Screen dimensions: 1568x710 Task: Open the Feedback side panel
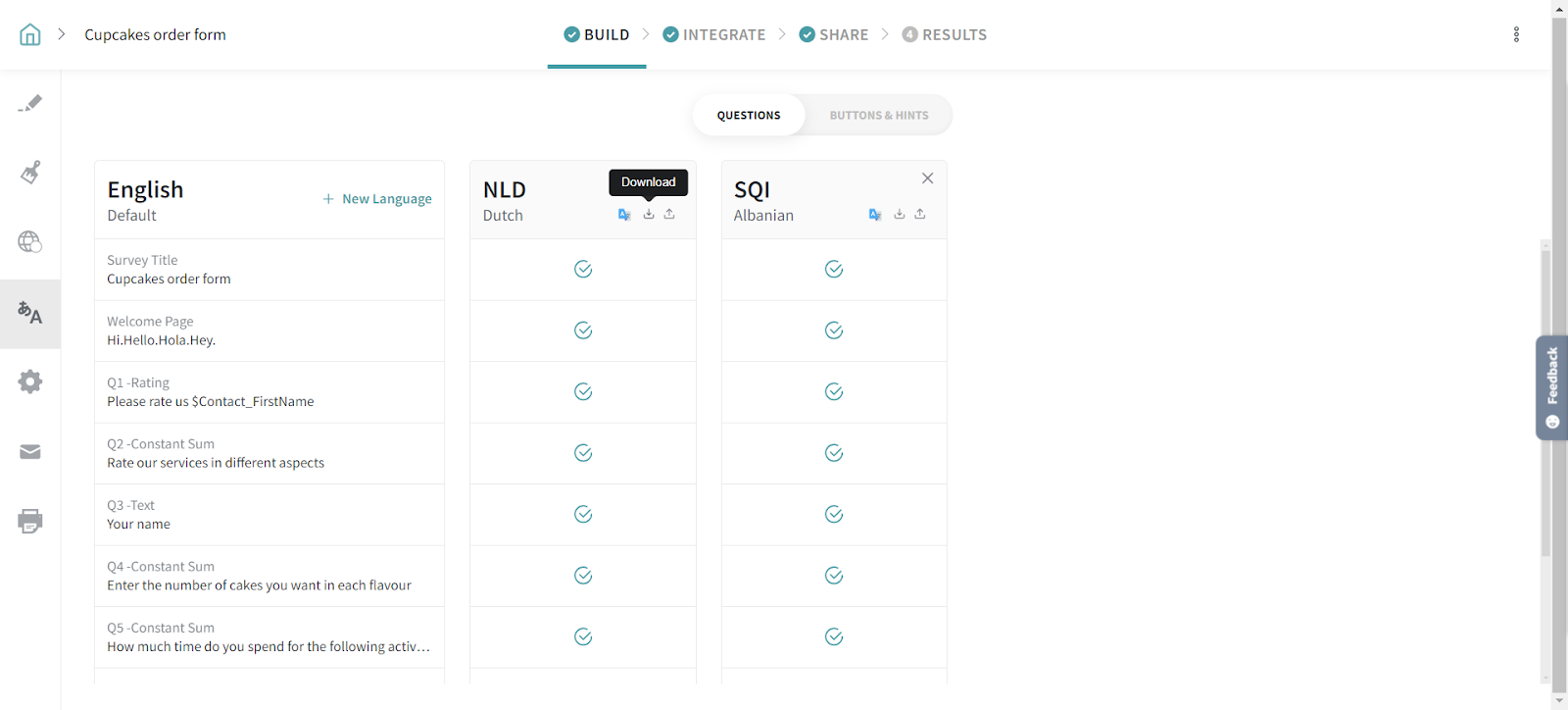point(1551,387)
